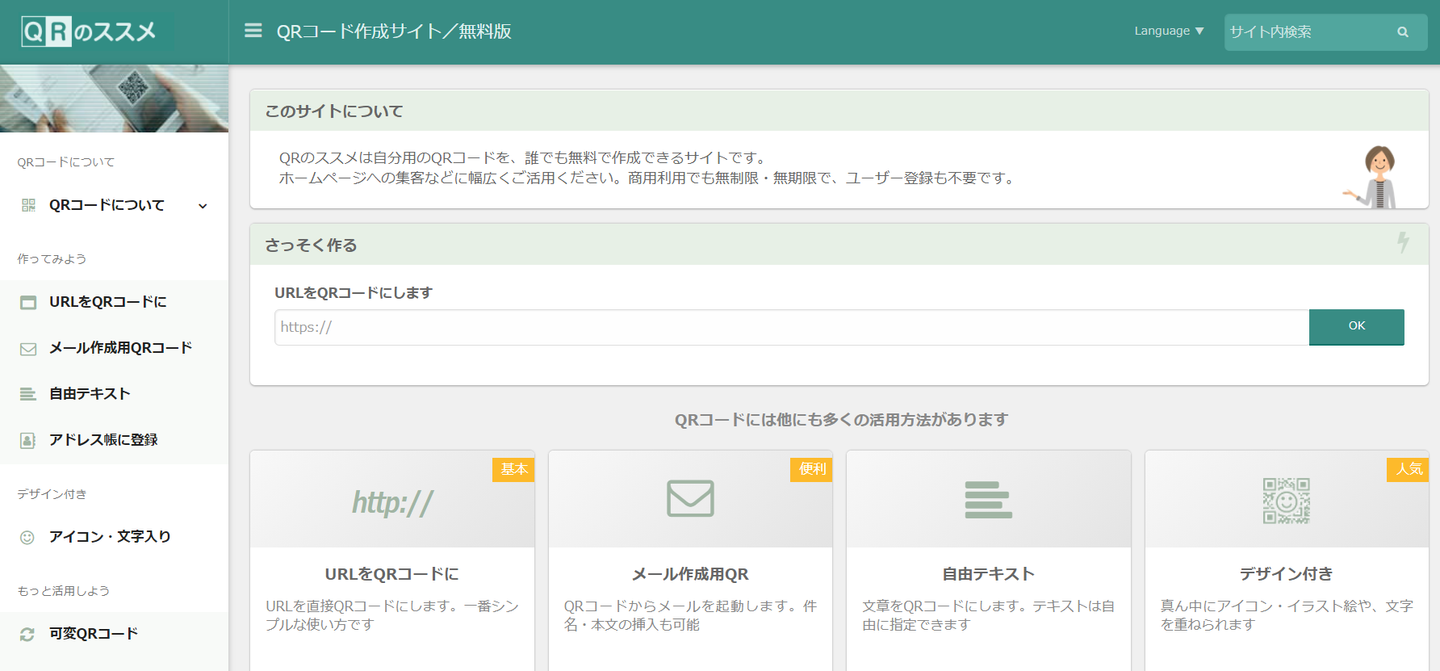The image size is (1440, 671).
Task: Click the smiley QR icon on デザイン付き card
Action: tap(1286, 500)
